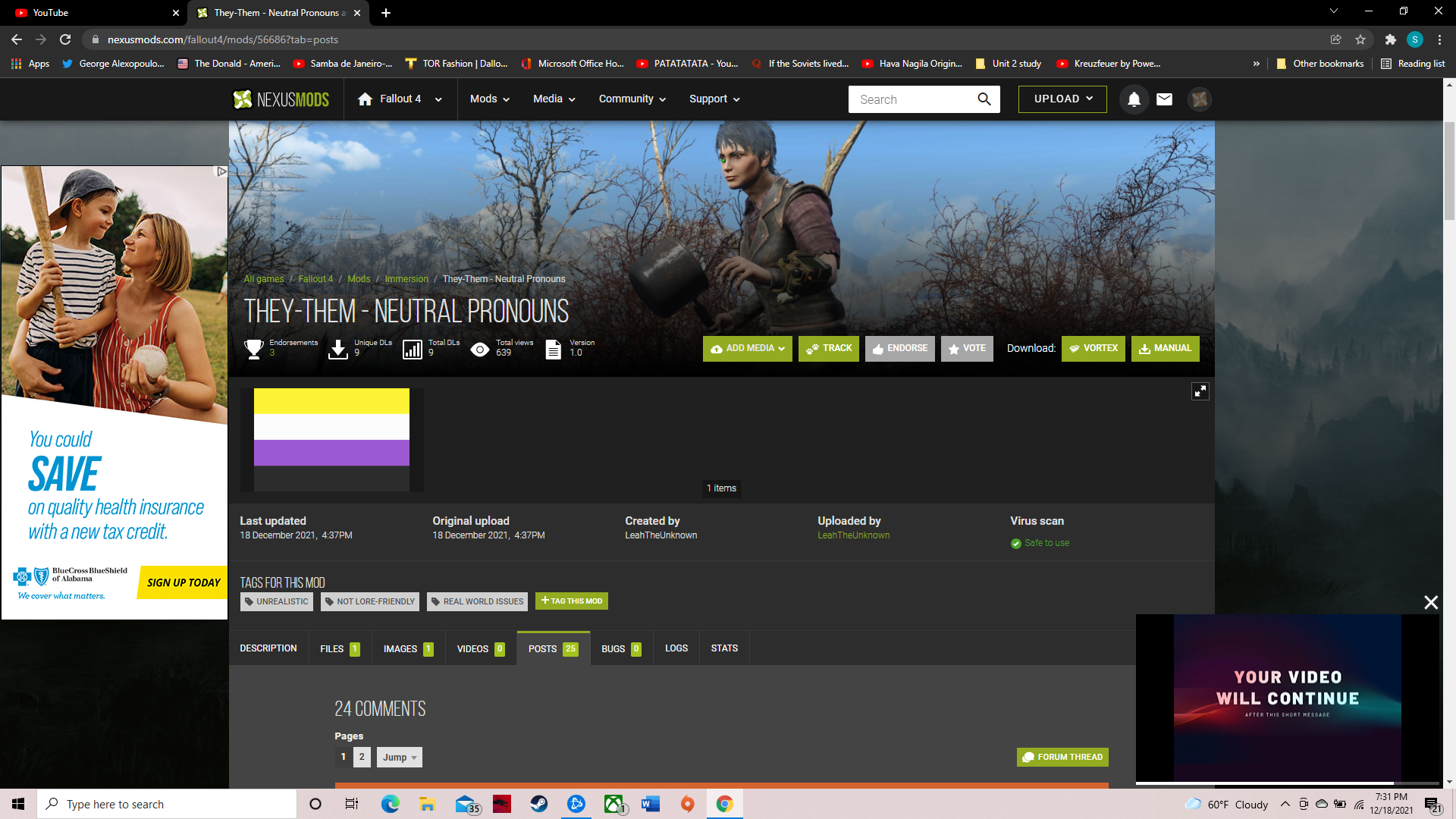This screenshot has width=1456, height=819.
Task: Switch to the Files tab
Action: coord(340,649)
